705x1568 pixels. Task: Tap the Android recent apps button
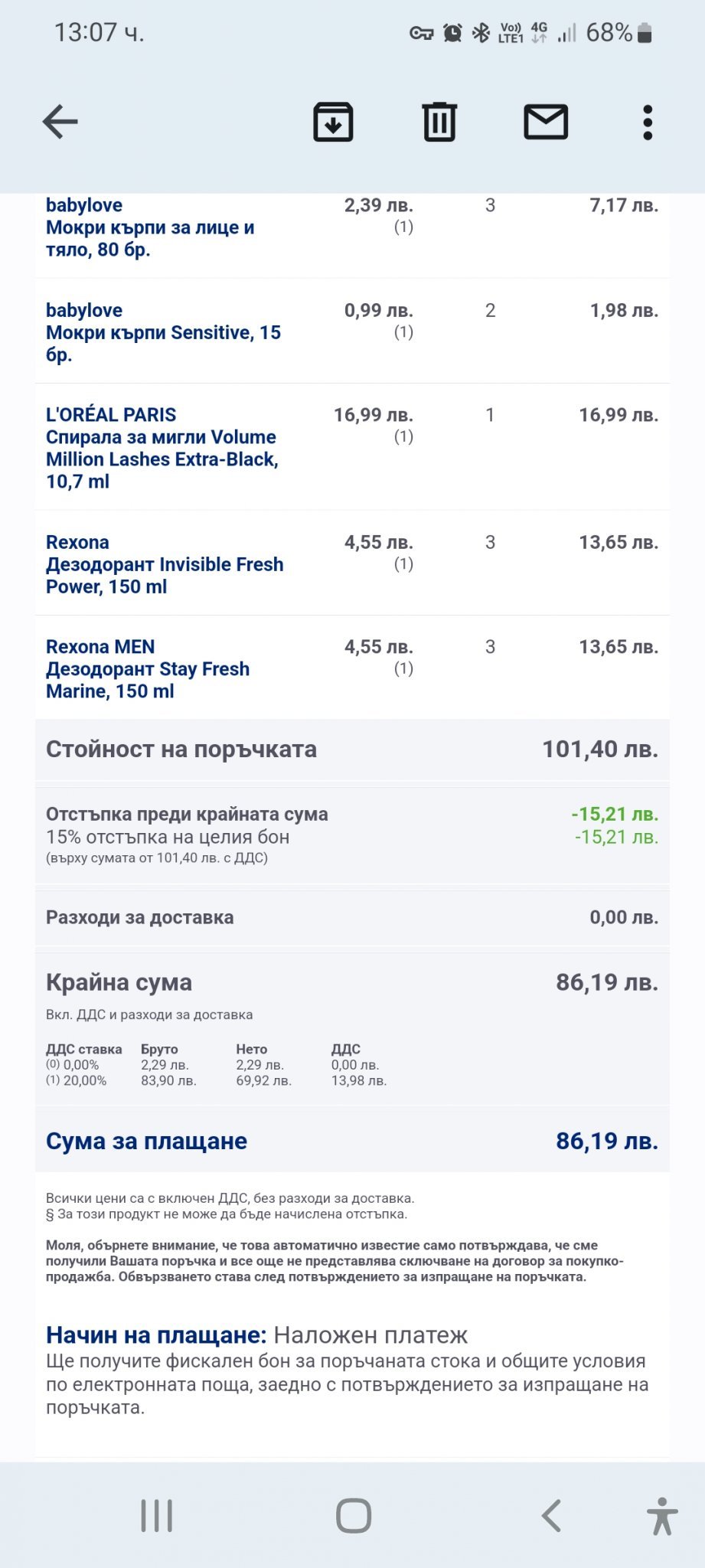pyautogui.click(x=157, y=1515)
